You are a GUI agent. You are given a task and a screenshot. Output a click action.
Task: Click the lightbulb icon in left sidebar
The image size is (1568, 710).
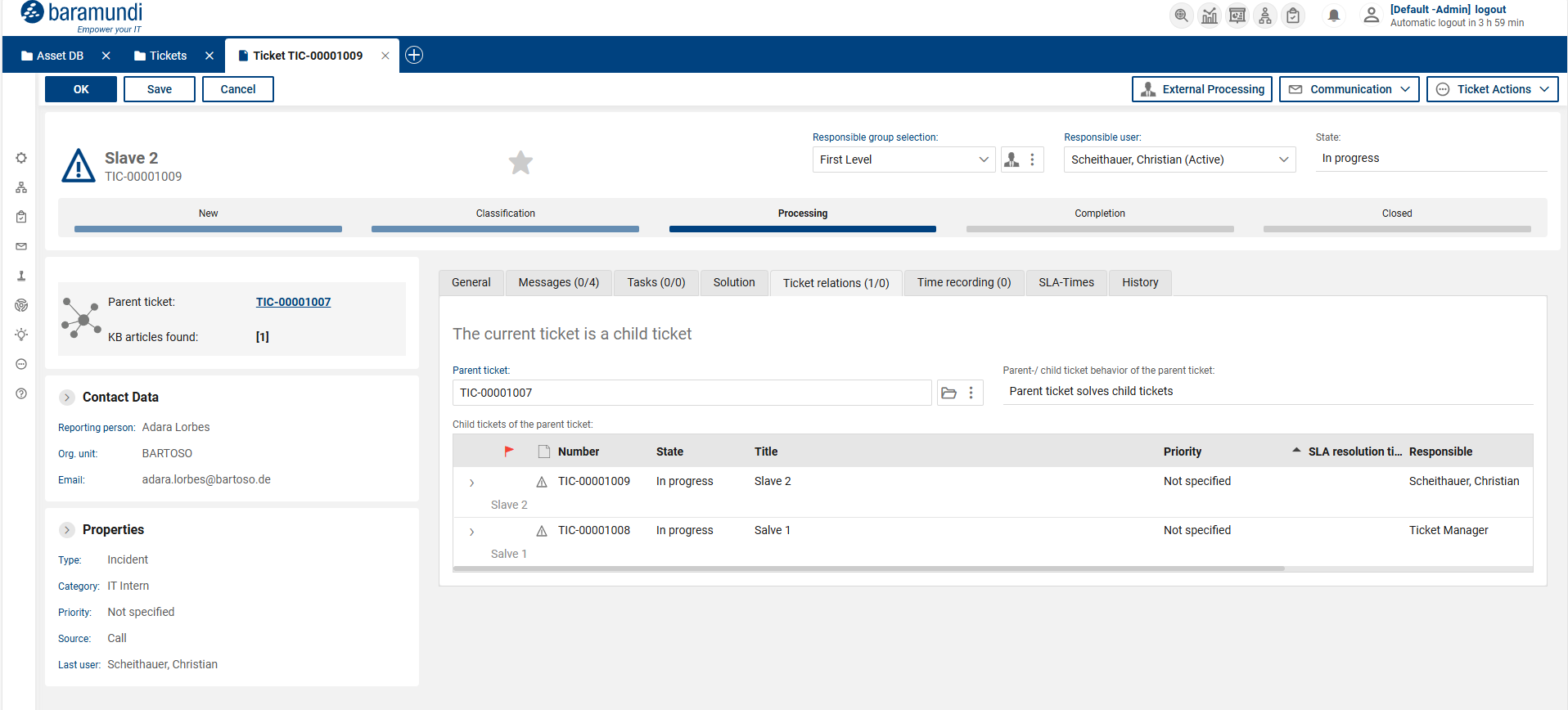tap(21, 335)
